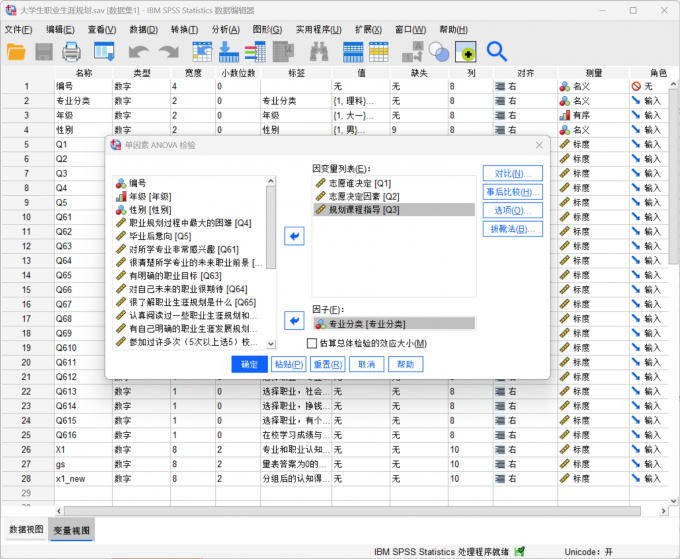This screenshot has width=680, height=559.
Task: Select 专业分类 in the factor box
Action: pos(394,324)
